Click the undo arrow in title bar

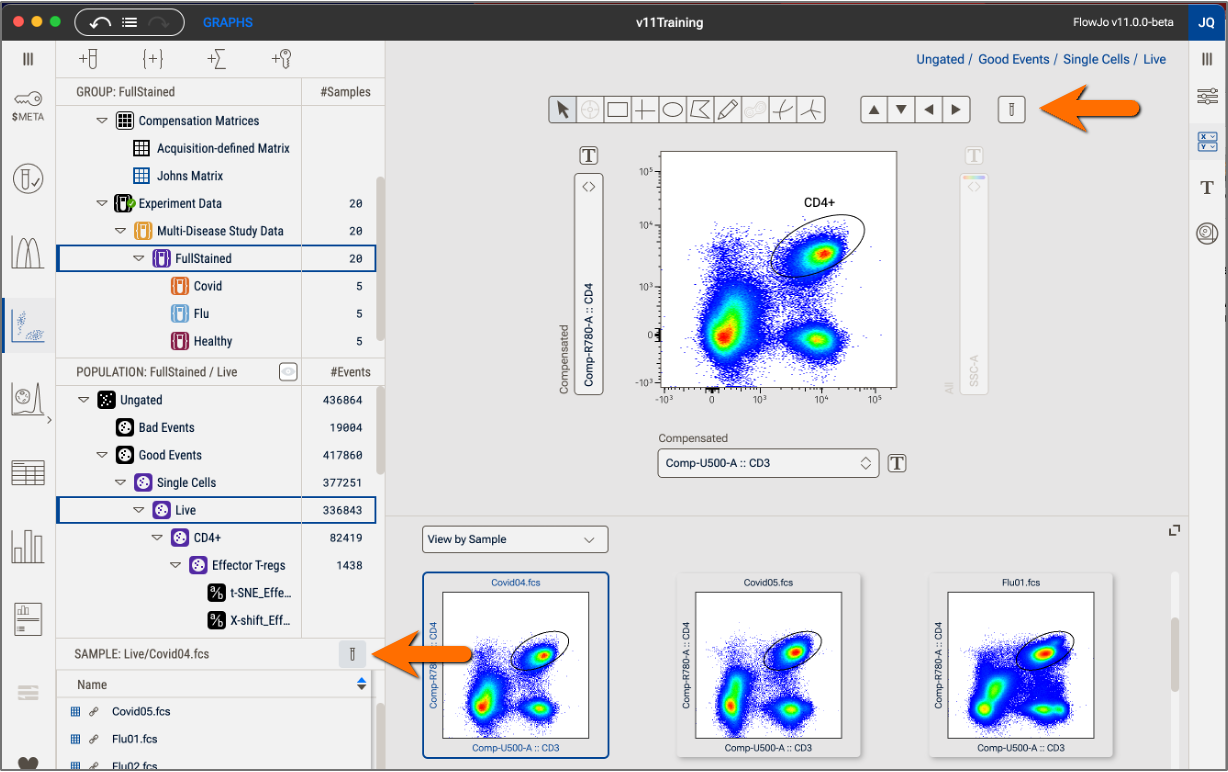pos(100,22)
